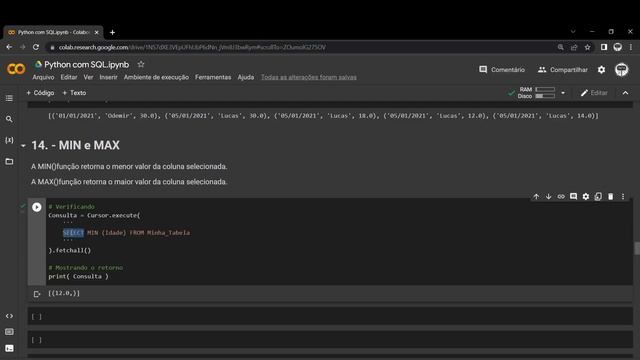Open the Editar menu
Viewport: 640px width, 360px height.
coord(69,77)
